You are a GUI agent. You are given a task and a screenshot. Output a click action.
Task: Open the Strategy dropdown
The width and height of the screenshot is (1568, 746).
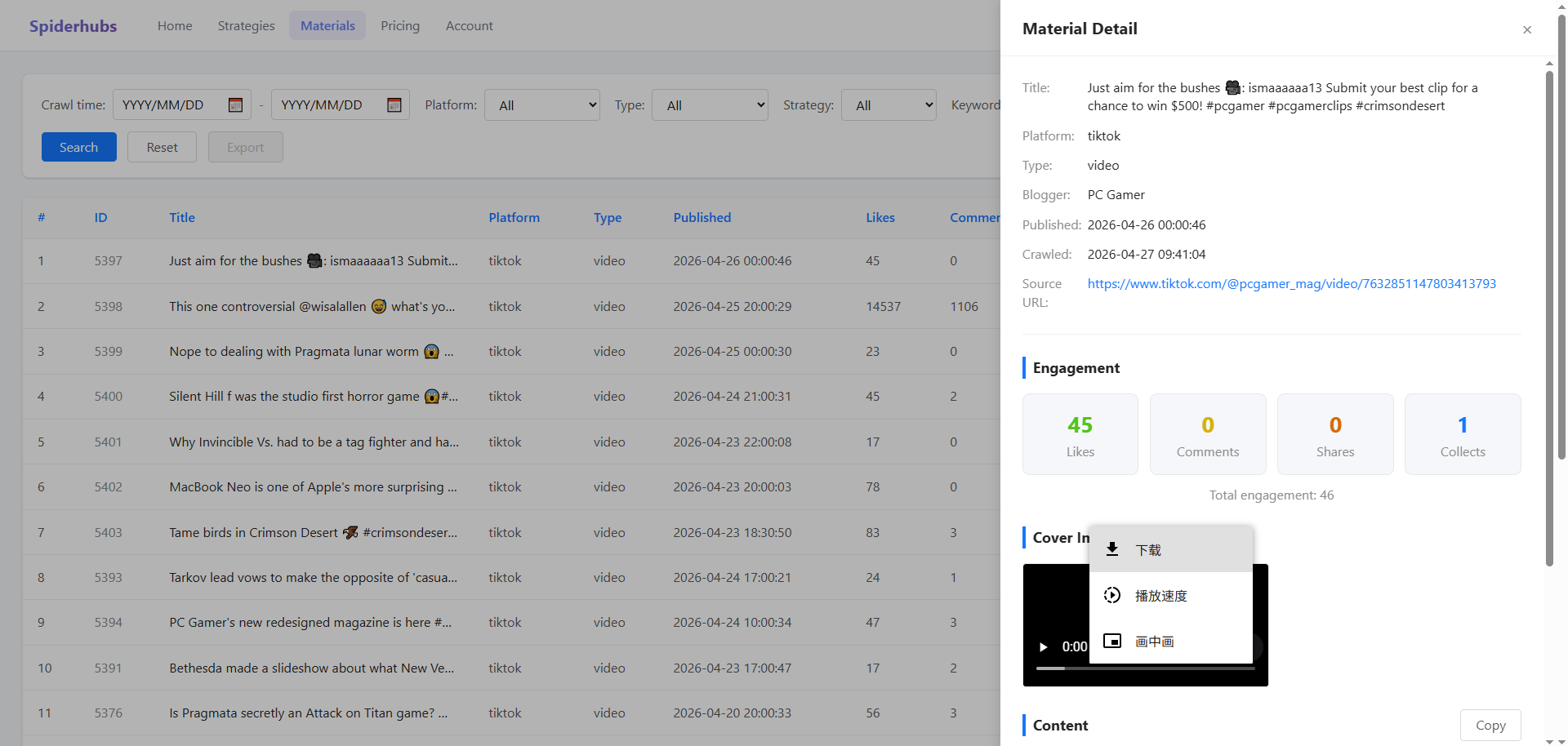click(x=889, y=105)
